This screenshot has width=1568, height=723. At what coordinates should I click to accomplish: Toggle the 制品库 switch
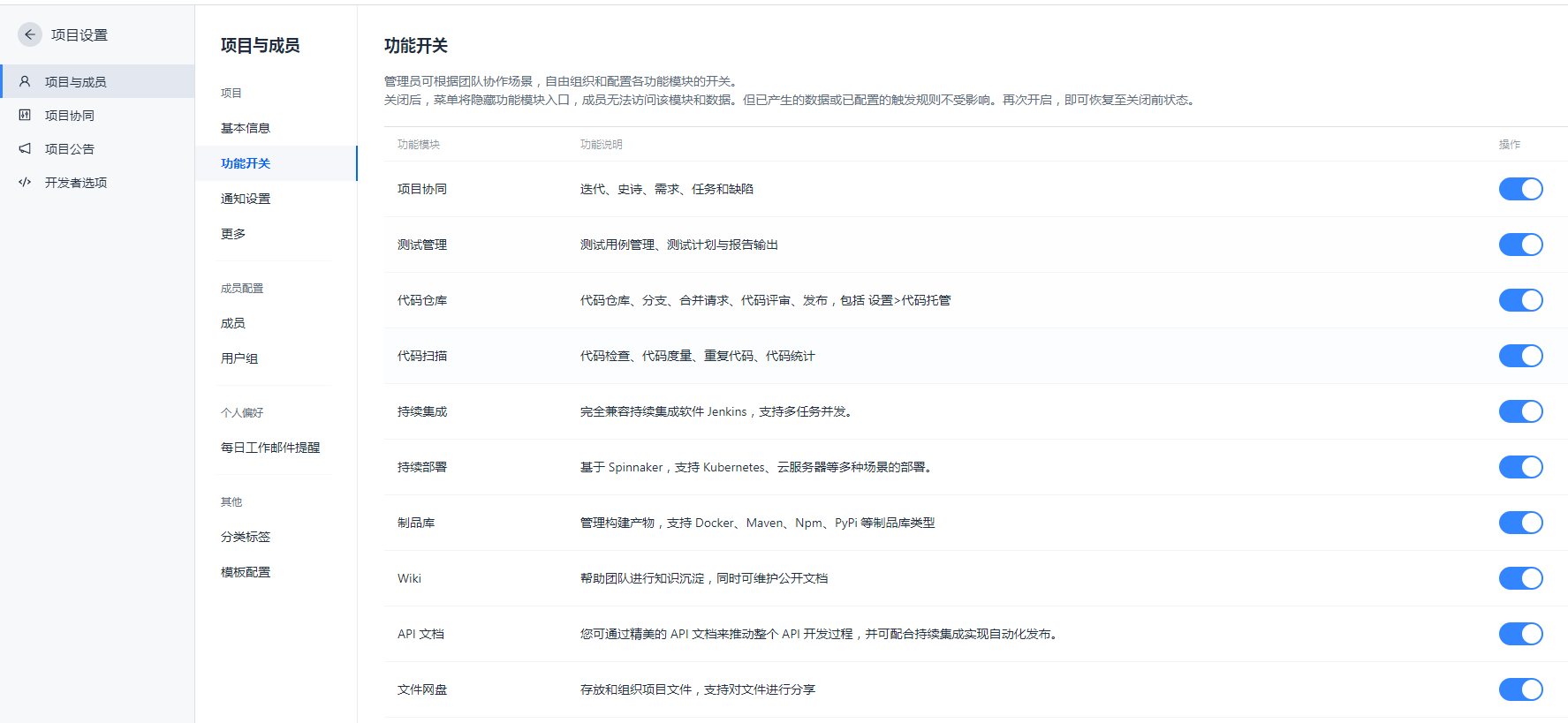click(x=1520, y=523)
